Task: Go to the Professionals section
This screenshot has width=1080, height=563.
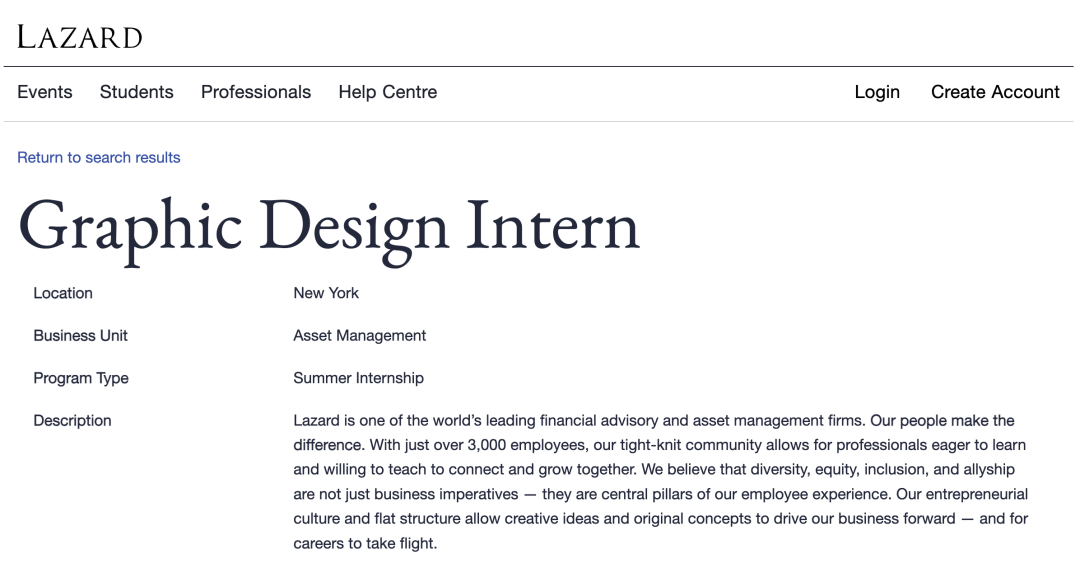Action: pyautogui.click(x=256, y=92)
